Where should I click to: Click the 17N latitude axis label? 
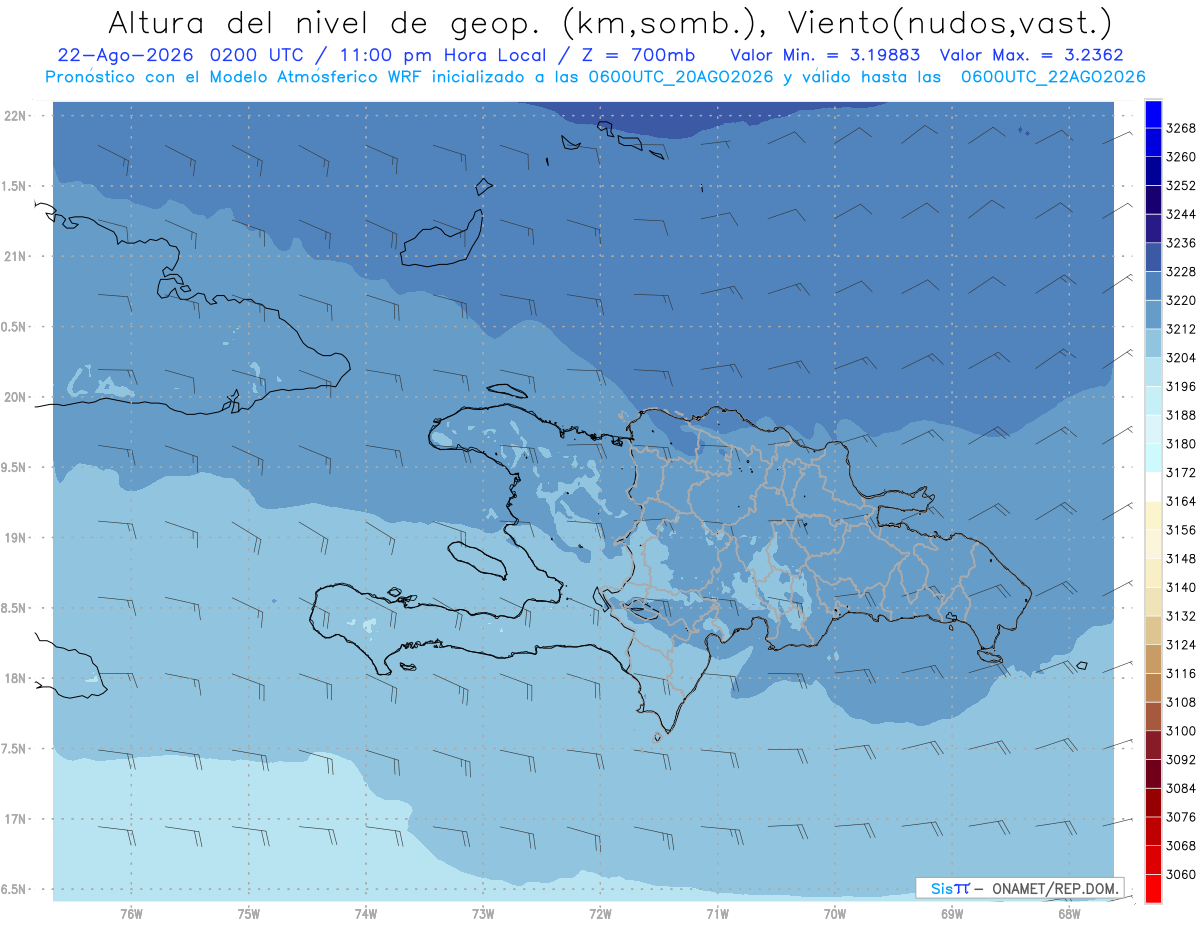tap(16, 819)
